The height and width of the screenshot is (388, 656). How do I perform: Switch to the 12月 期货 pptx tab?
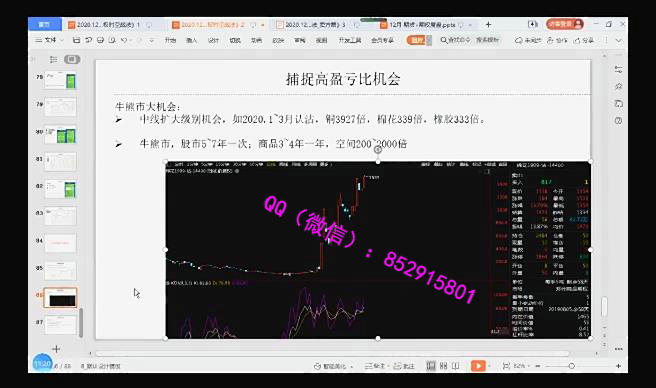[423, 25]
